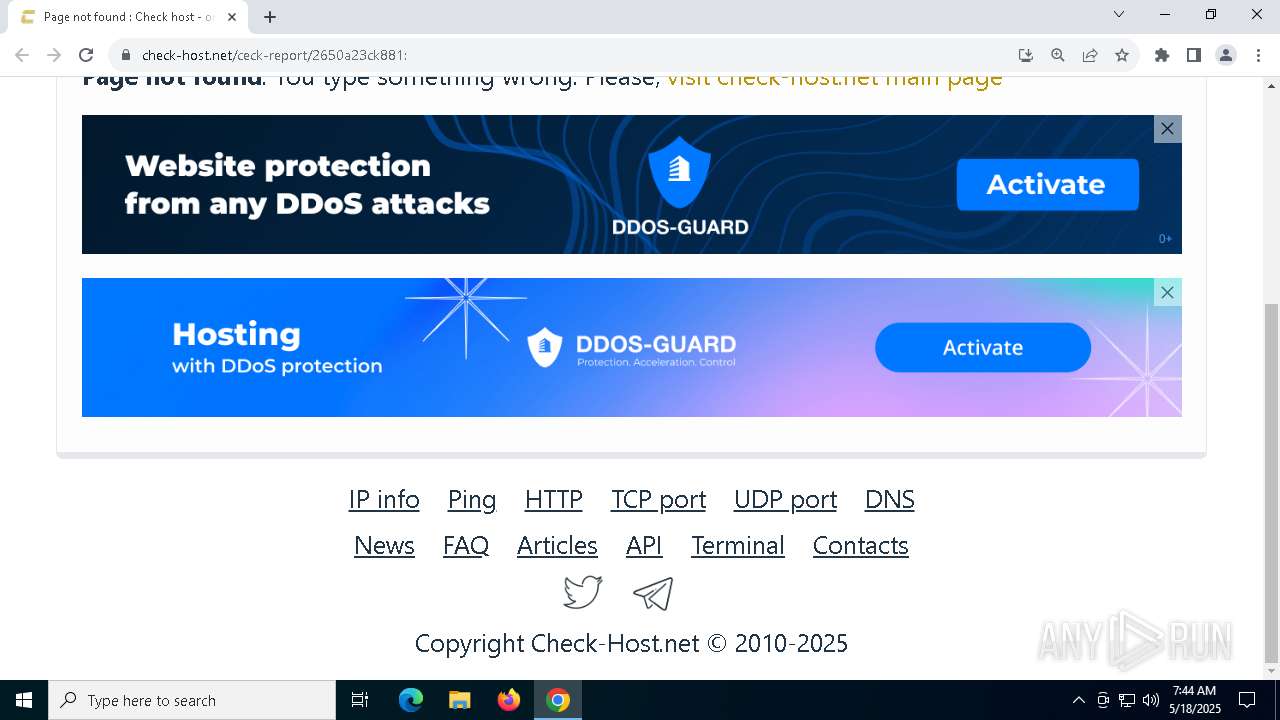
Task: Open the DNS check link
Action: (890, 499)
